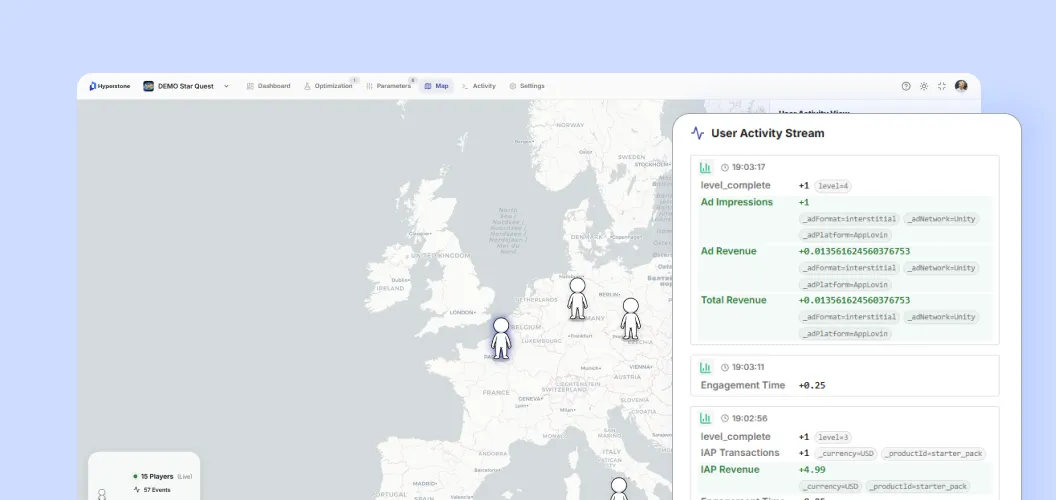1056x500 pixels.
Task: Click the DEMO Star Quest game icon
Action: point(148,86)
